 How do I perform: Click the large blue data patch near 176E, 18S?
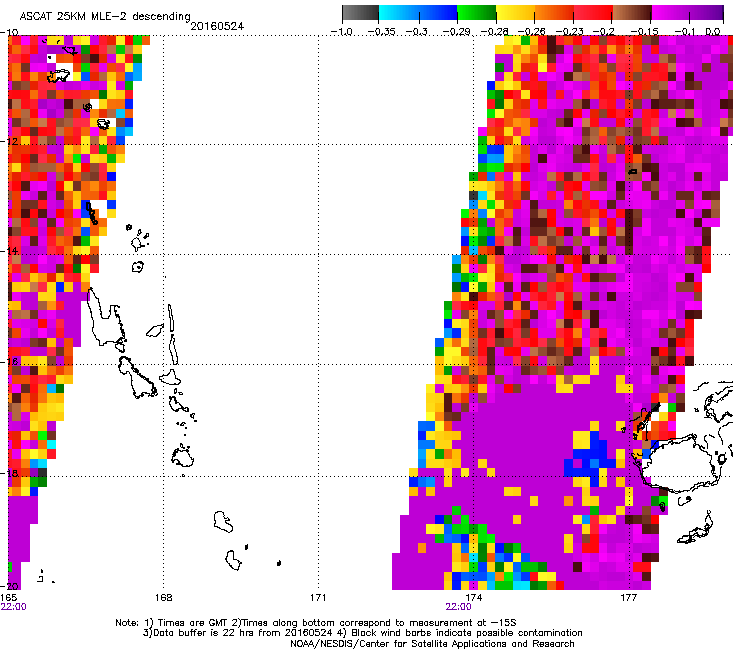[x=588, y=459]
